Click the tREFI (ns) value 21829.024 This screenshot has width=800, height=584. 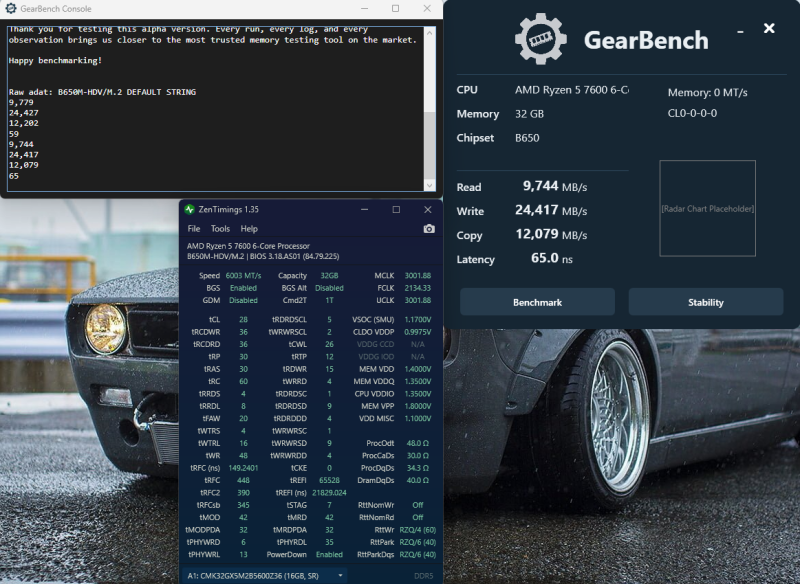[x=329, y=493]
